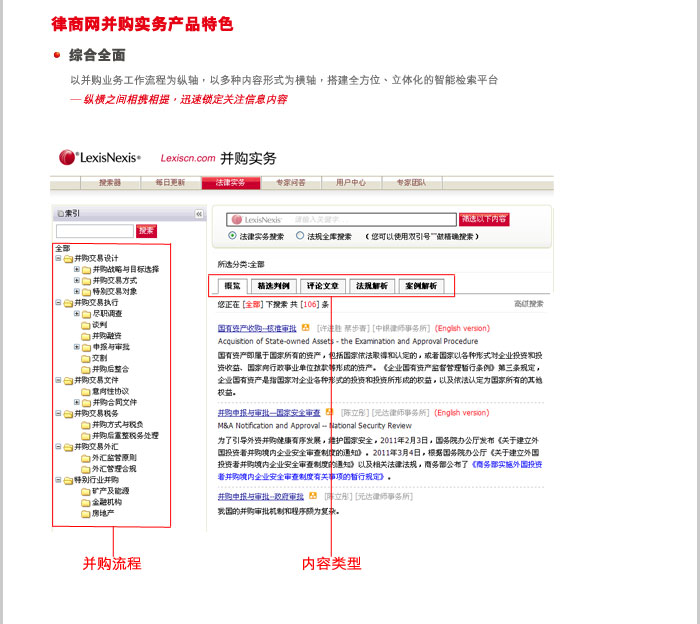Screen dimensions: 700x624
Task: Switch to the 案例解析 content tab
Action: point(421,286)
